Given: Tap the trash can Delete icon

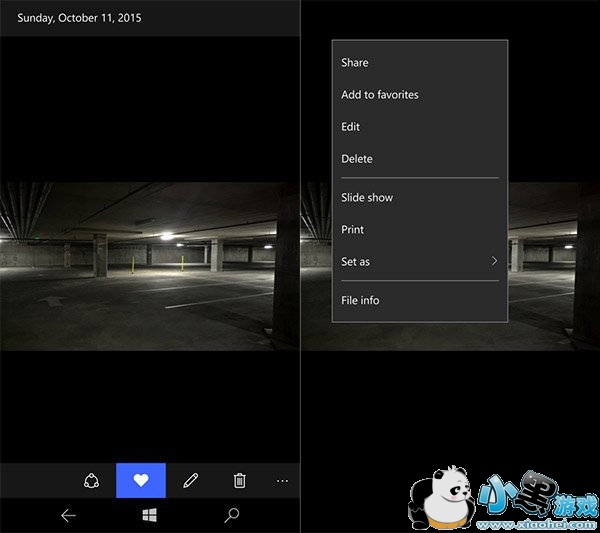Looking at the screenshot, I should pos(240,481).
